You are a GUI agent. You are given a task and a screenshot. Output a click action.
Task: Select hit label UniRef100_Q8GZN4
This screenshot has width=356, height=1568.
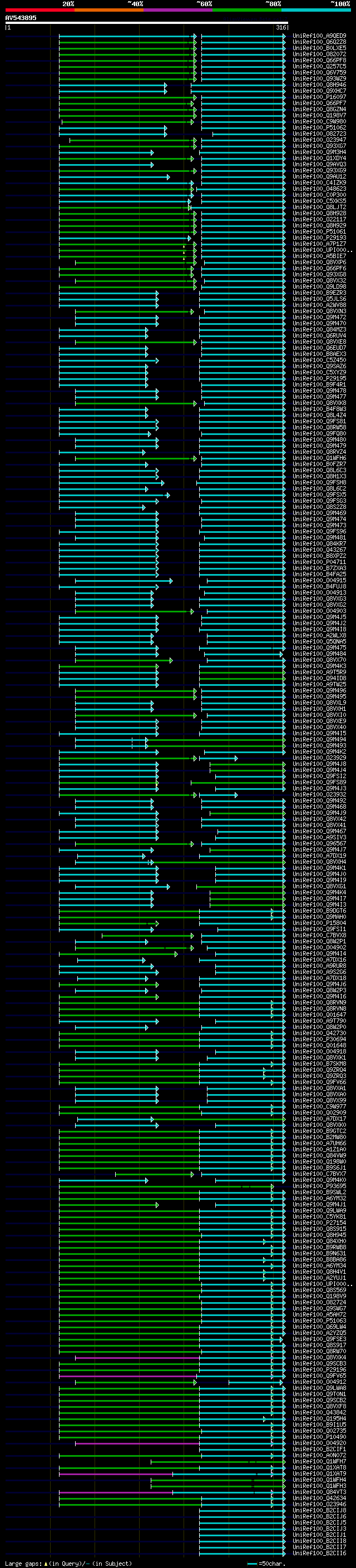[x=319, y=110]
